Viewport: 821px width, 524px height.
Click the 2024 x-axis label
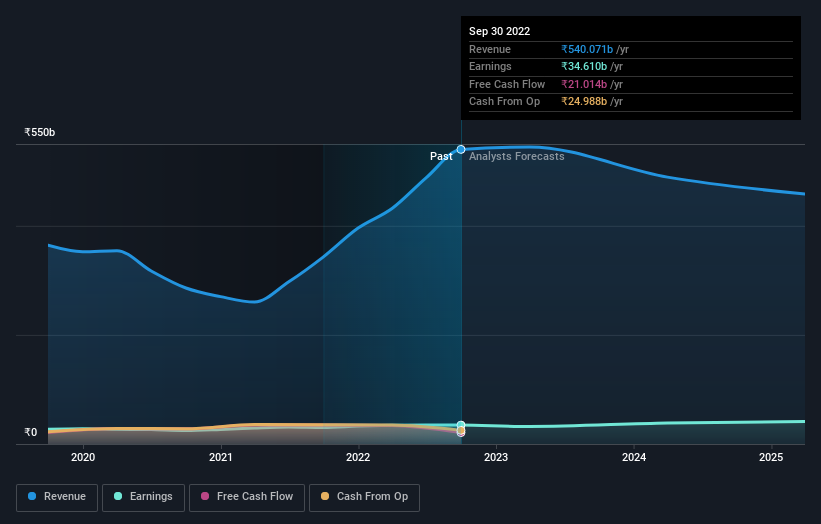(x=634, y=458)
